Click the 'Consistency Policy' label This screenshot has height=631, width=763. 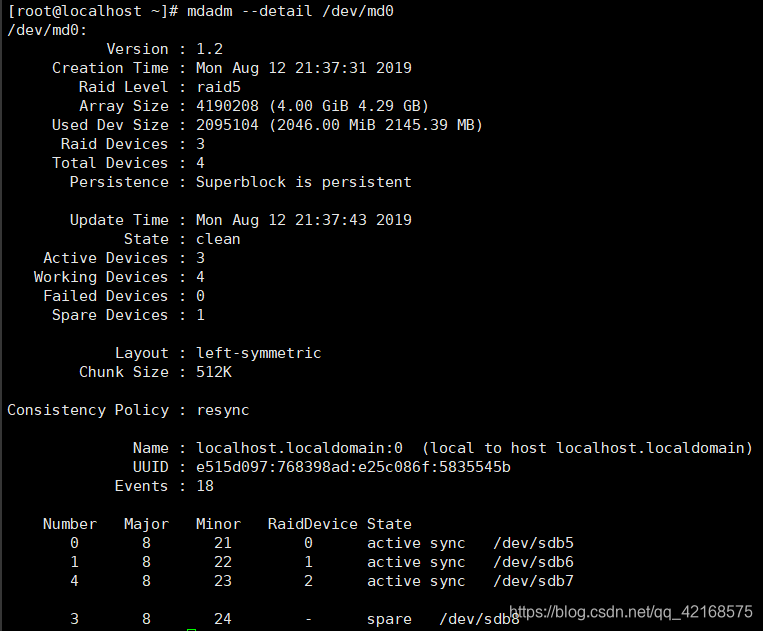pos(88,410)
